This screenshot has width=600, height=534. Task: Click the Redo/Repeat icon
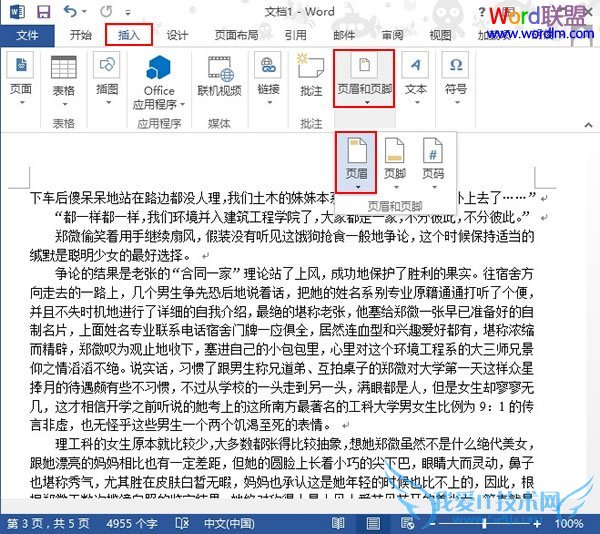pos(106,11)
